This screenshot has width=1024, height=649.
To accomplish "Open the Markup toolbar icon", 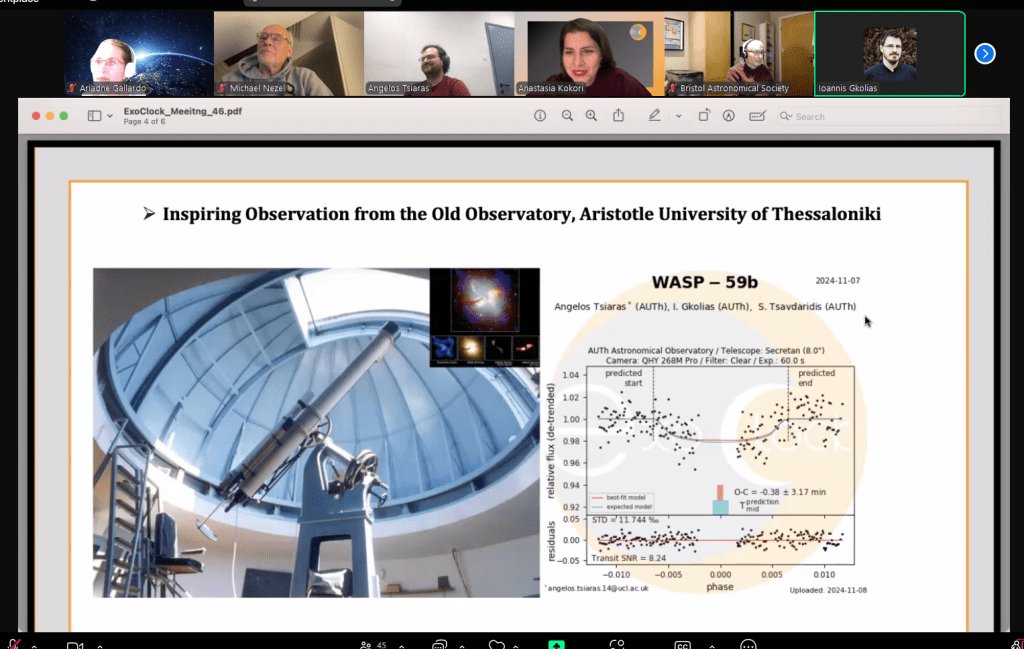I will click(729, 116).
